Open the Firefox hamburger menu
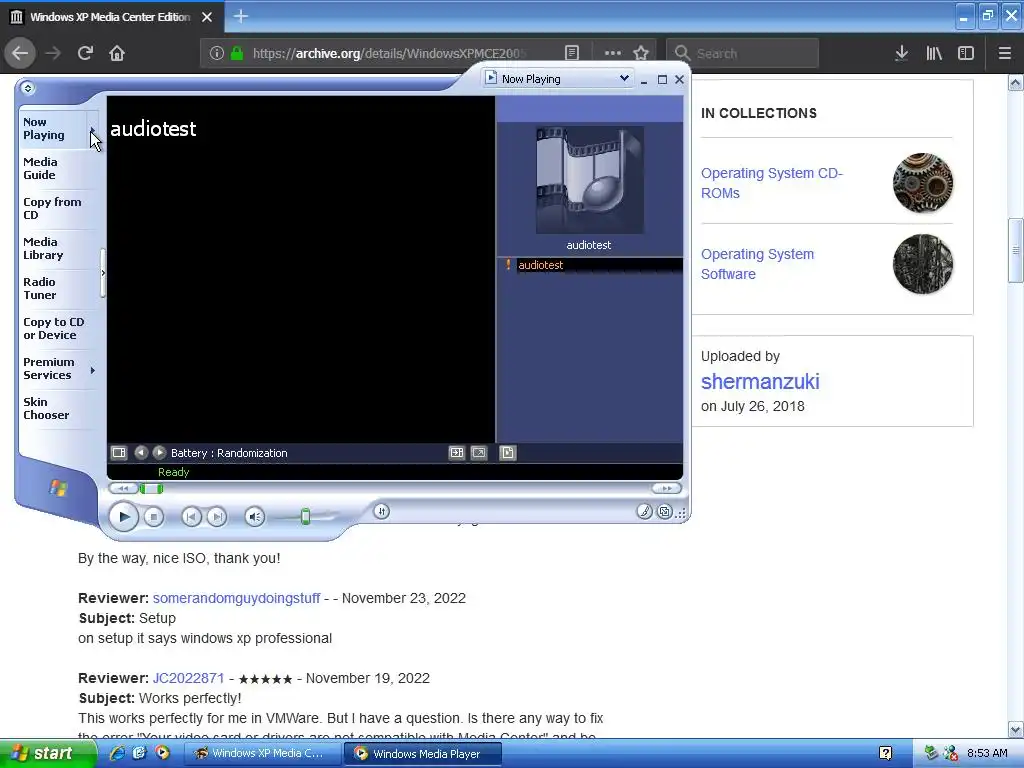The image size is (1024, 768). click(1004, 53)
